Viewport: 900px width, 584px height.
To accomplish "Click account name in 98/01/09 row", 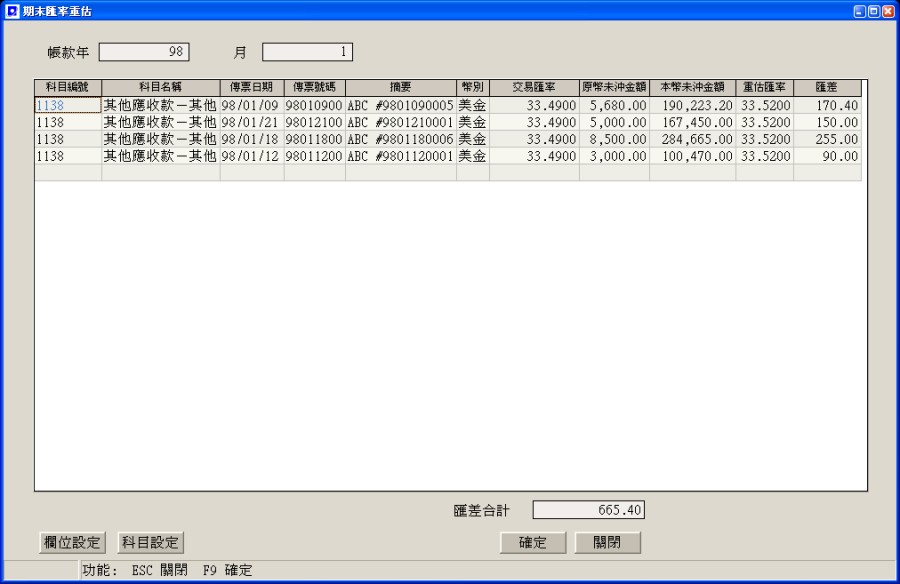I will [x=161, y=106].
